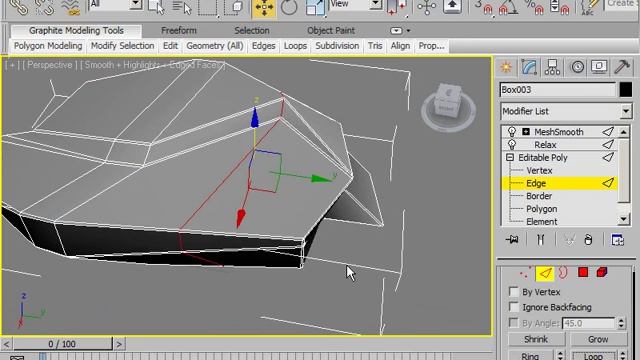Toggle Angle Snap icon
This screenshot has height=360, width=640.
[x=509, y=7]
